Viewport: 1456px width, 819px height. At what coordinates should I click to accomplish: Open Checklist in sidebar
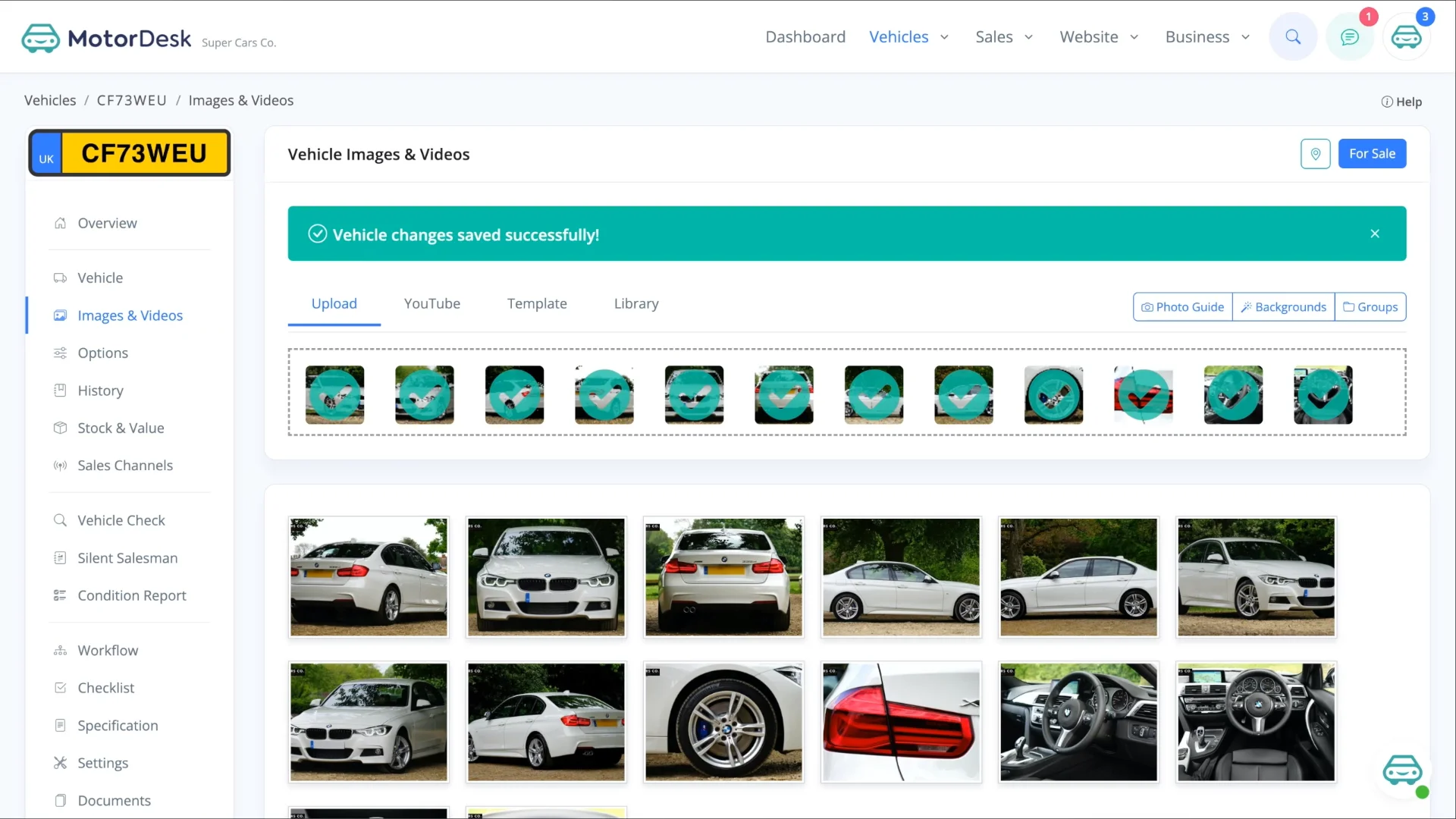click(x=106, y=688)
